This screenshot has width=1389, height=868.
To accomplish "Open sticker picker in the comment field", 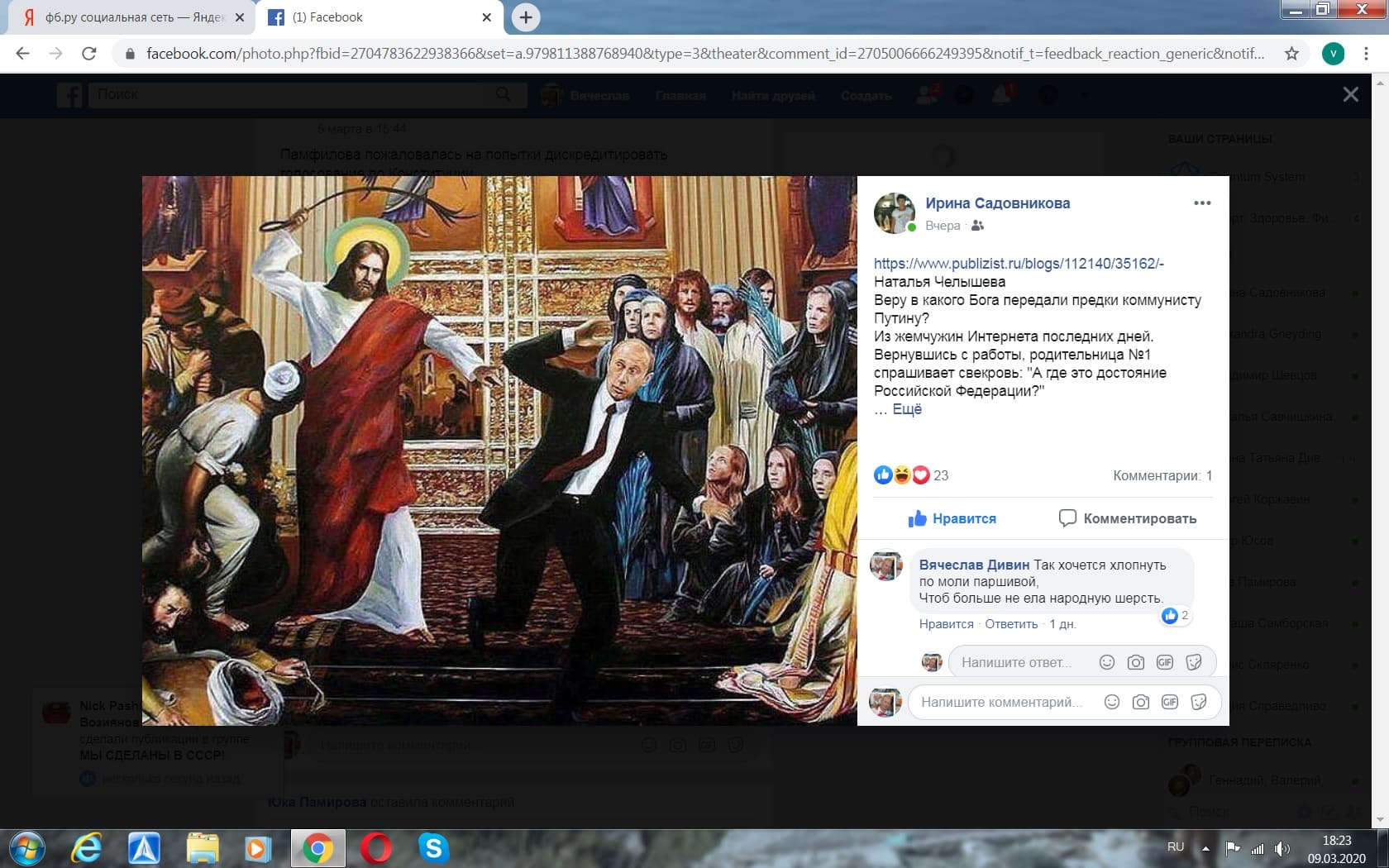I will (1198, 702).
